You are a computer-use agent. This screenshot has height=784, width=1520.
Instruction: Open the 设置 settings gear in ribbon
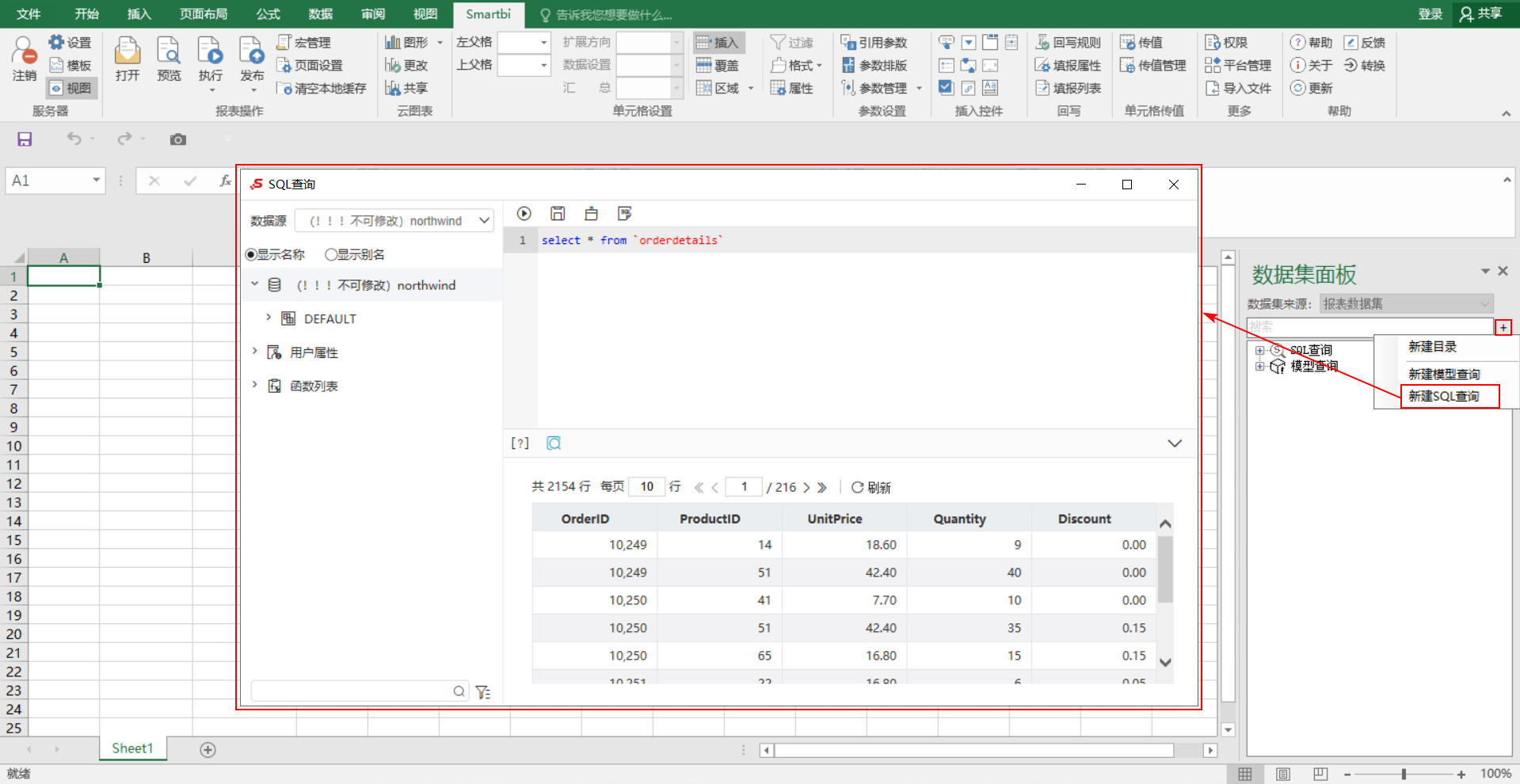70,42
